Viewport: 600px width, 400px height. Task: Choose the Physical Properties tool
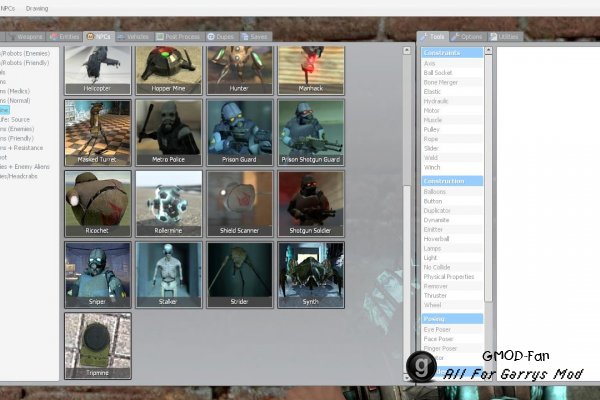(452, 277)
